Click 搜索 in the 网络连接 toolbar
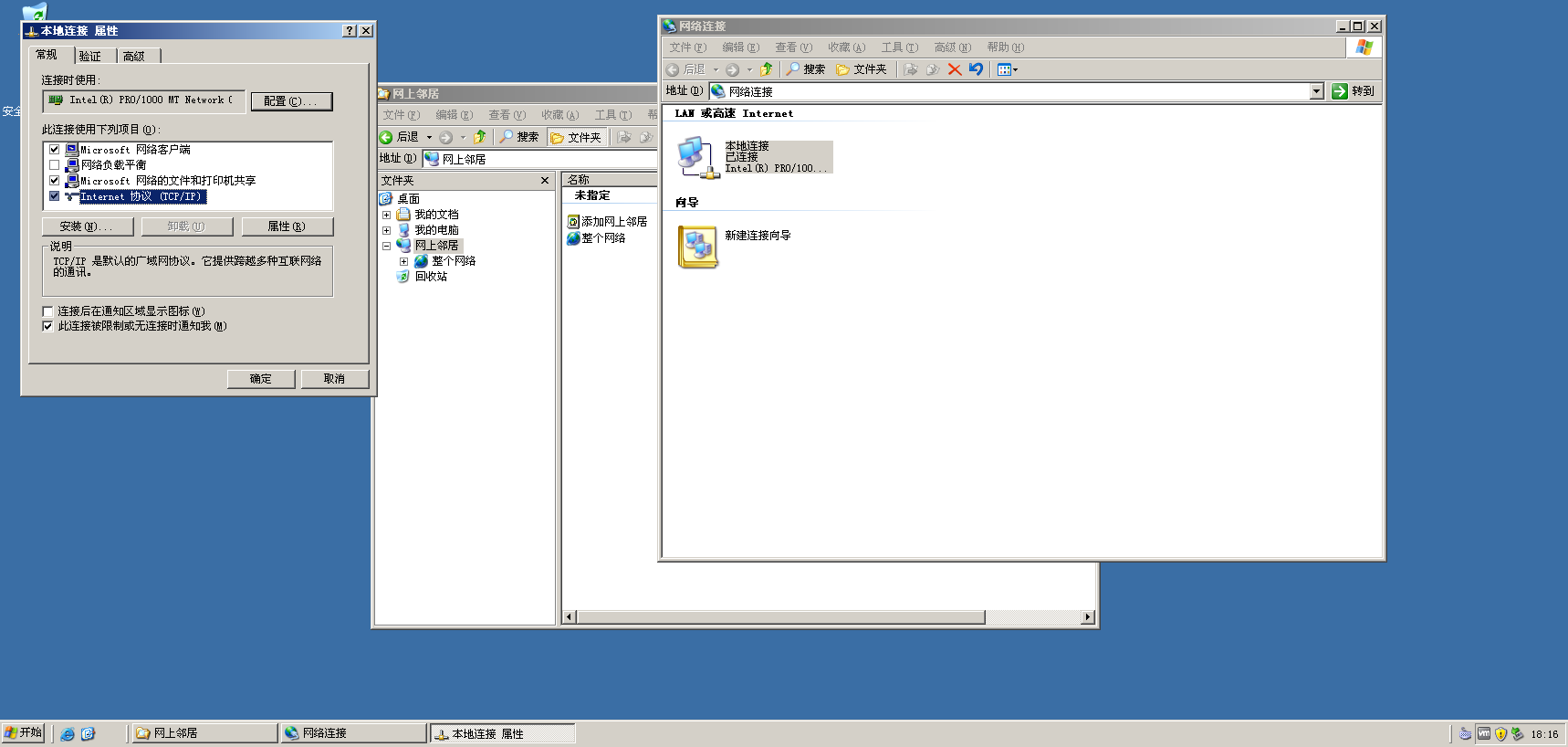The width and height of the screenshot is (1568, 747). pos(806,69)
